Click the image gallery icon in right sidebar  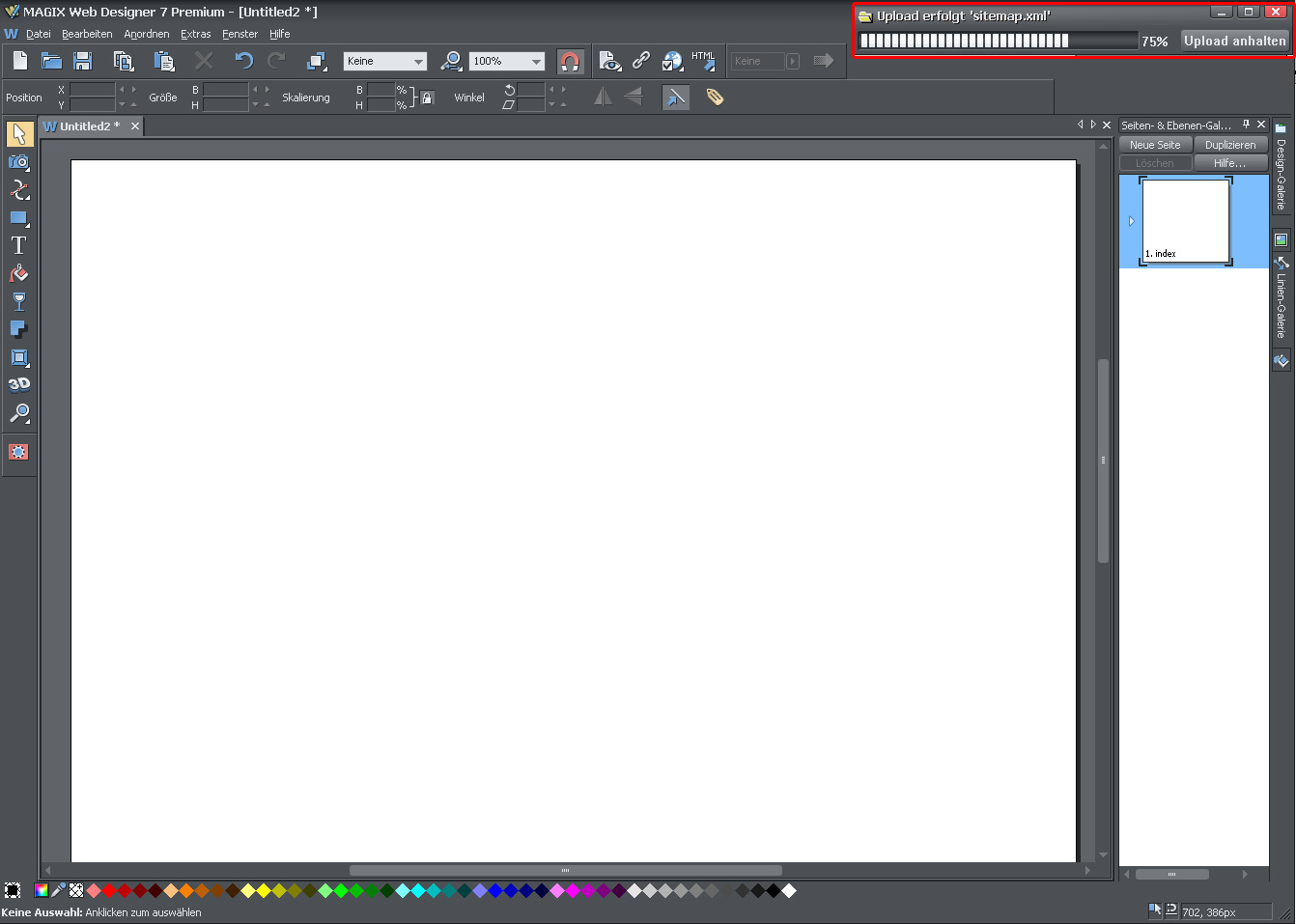(1281, 239)
